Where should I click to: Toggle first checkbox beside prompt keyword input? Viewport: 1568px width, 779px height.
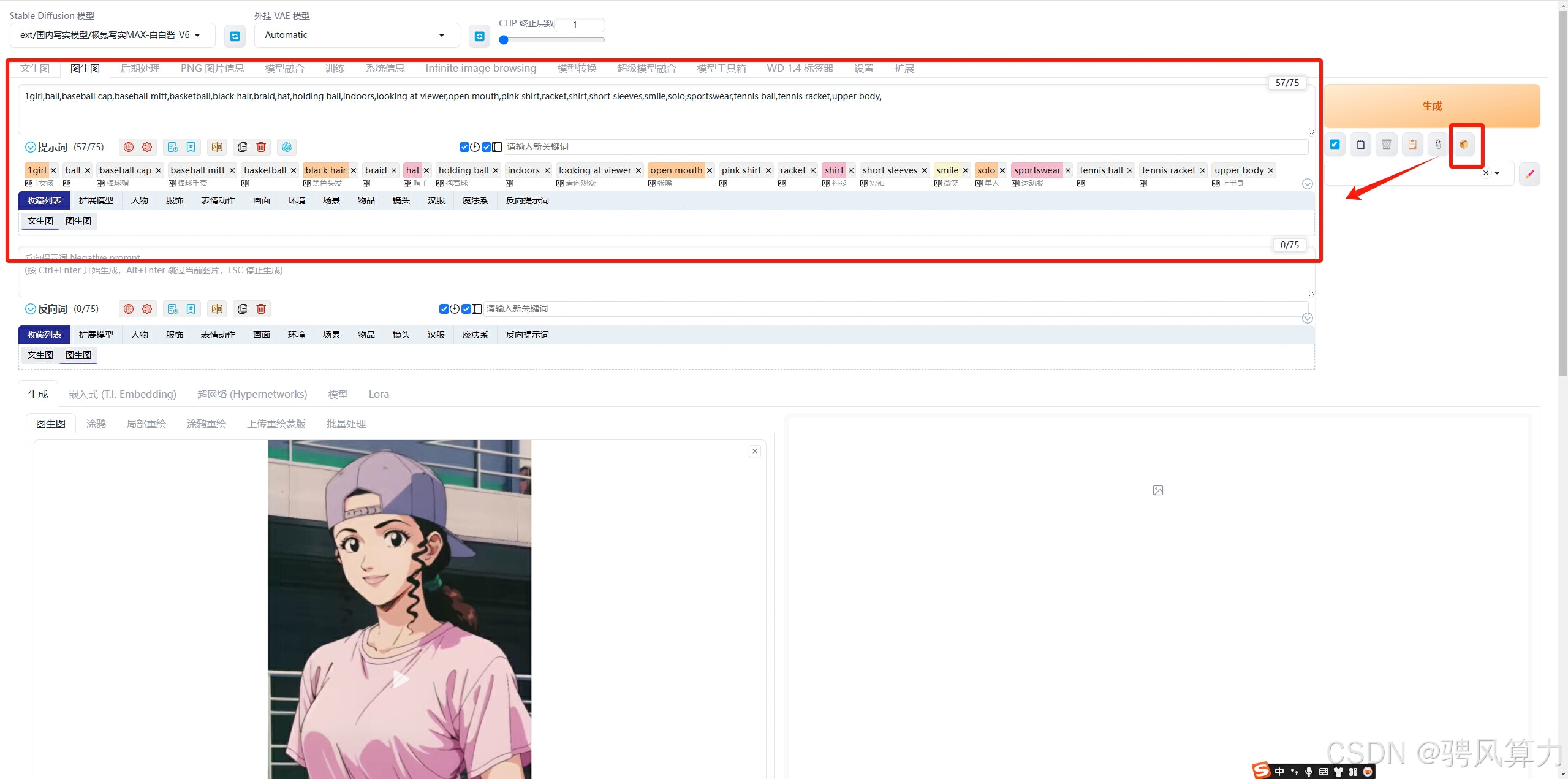pyautogui.click(x=464, y=147)
